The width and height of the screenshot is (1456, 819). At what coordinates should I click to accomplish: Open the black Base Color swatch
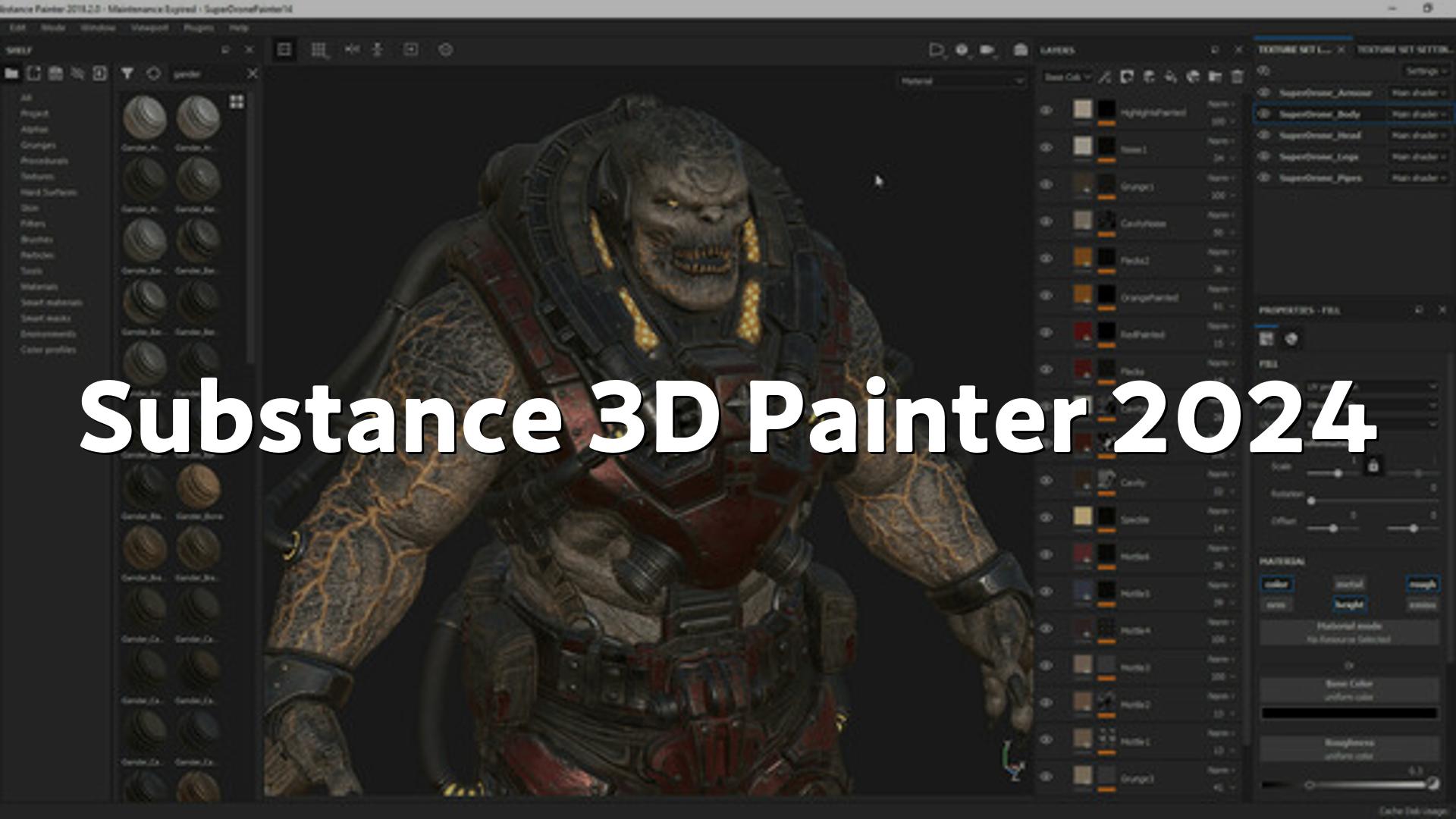[1349, 713]
